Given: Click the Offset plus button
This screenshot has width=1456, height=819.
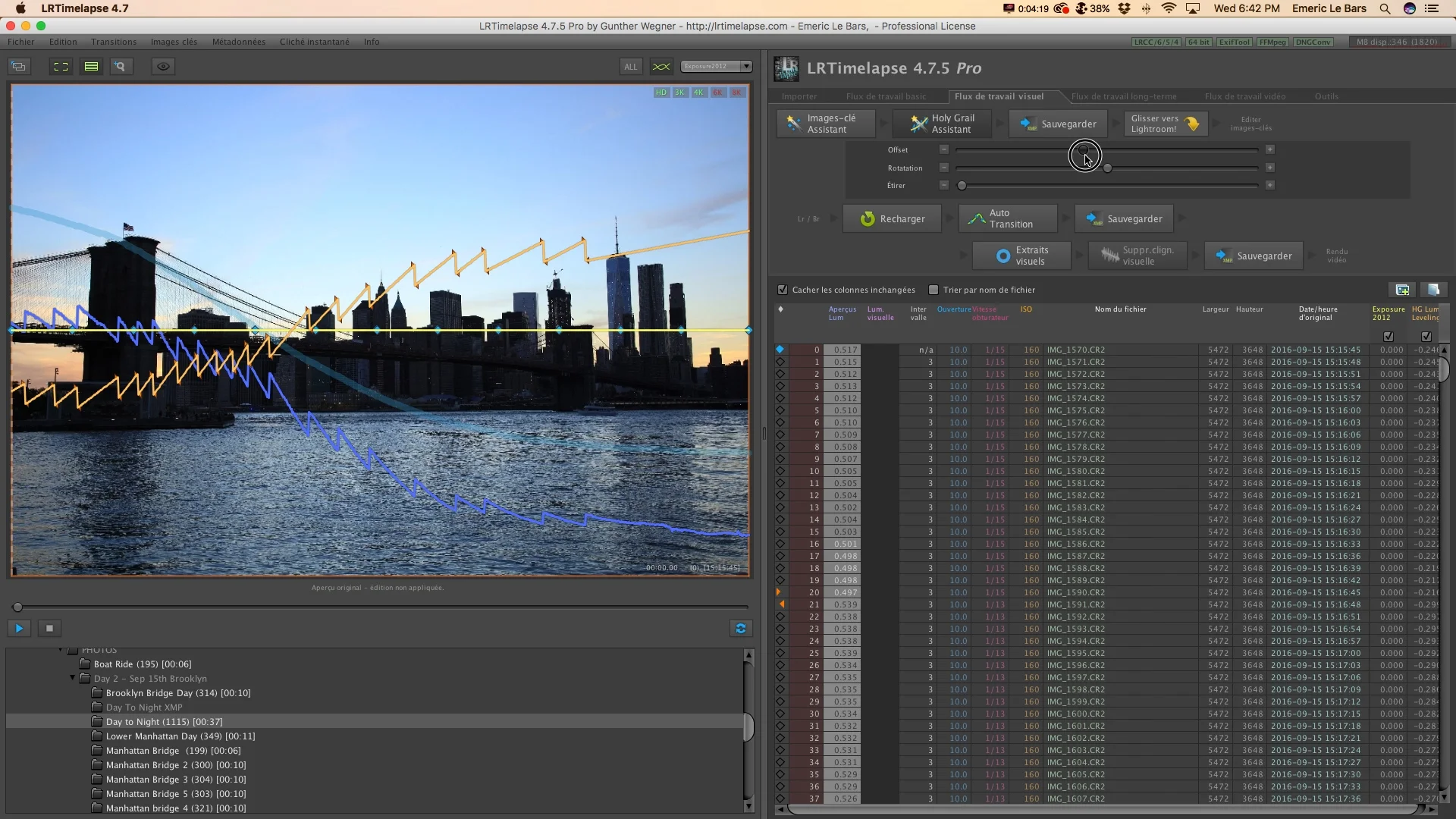Looking at the screenshot, I should coord(1269,149).
